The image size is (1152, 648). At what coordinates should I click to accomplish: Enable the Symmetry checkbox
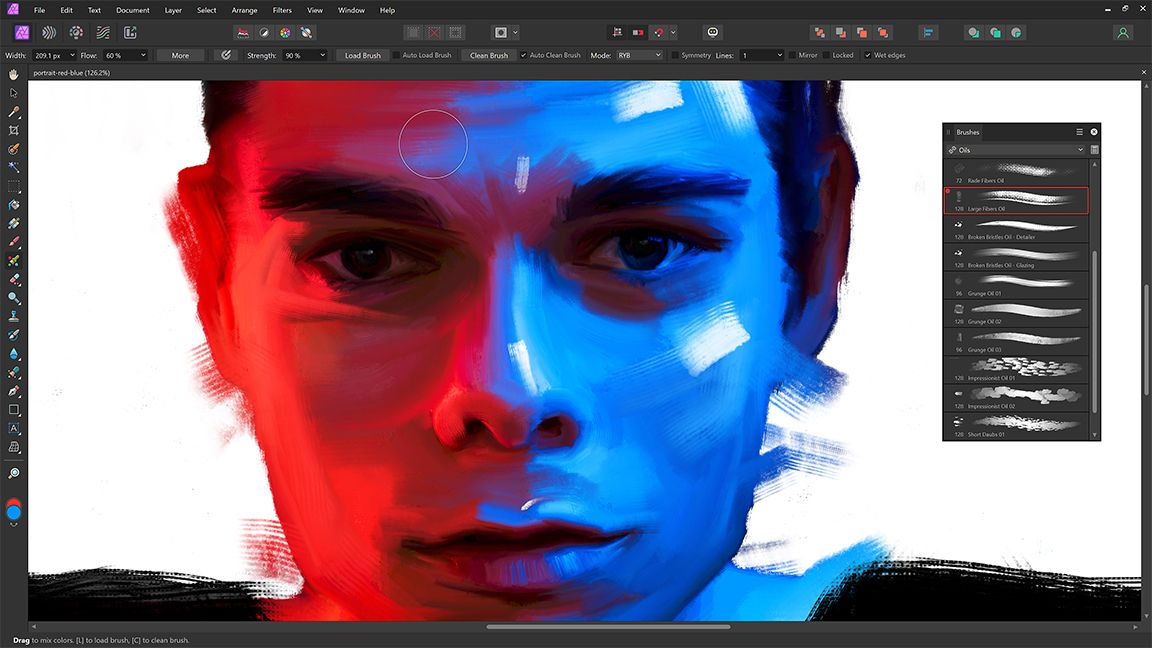tap(676, 55)
